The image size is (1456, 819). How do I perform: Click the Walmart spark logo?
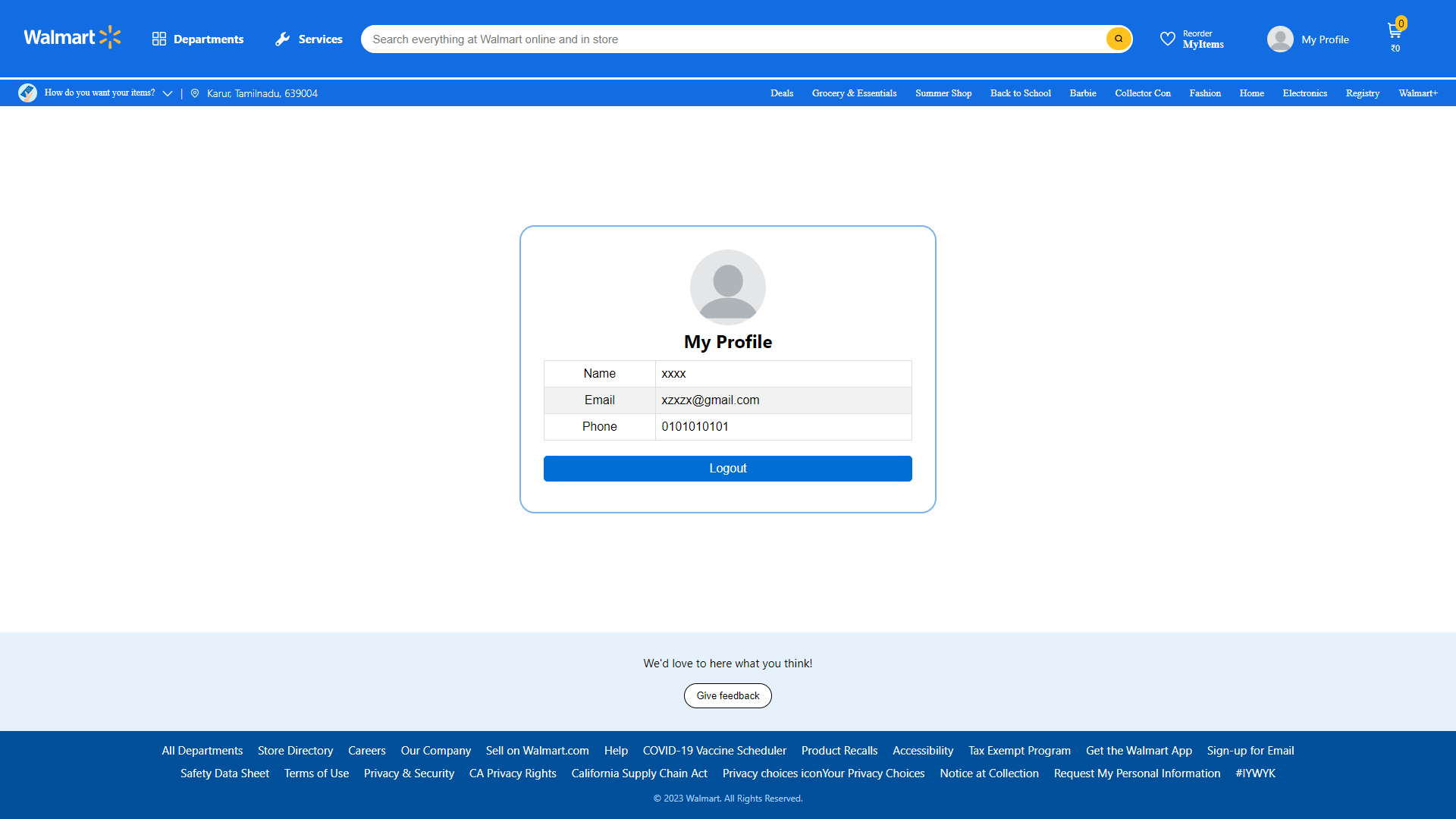click(x=110, y=37)
